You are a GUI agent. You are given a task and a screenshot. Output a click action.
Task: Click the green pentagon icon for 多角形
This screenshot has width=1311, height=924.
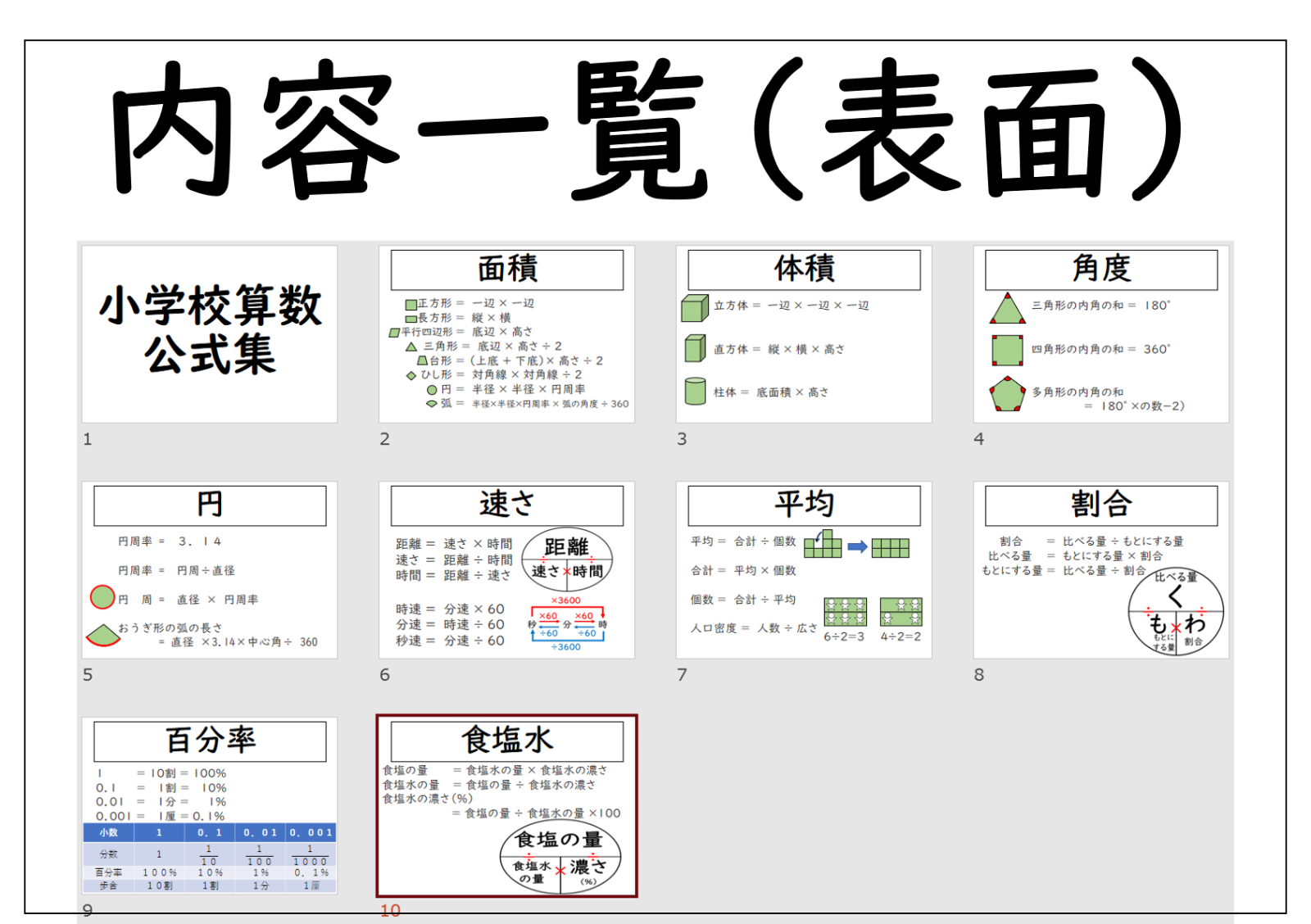click(1007, 394)
